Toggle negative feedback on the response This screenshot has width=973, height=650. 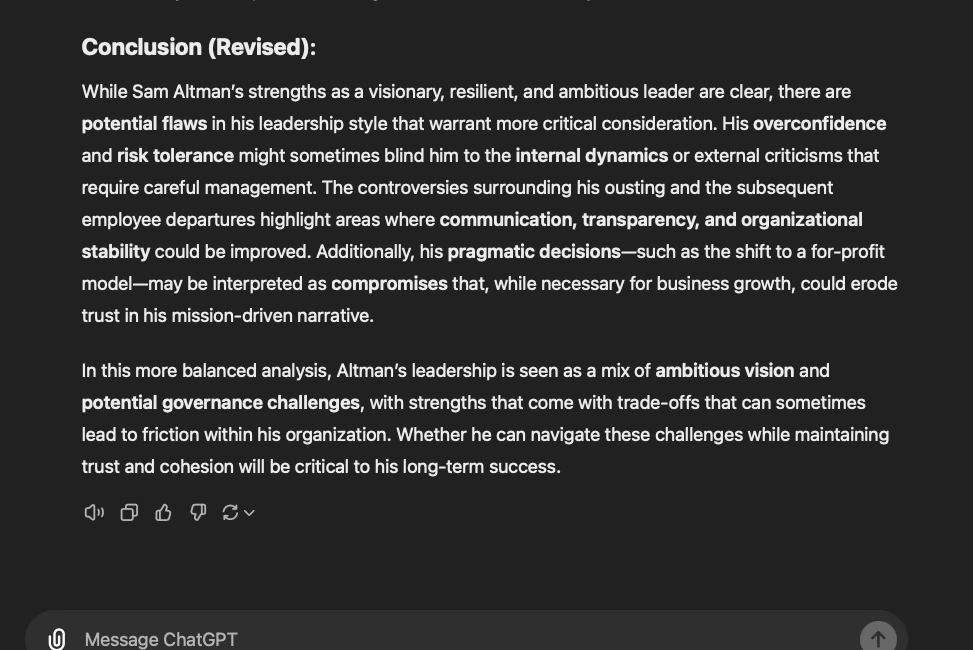pyautogui.click(x=197, y=512)
